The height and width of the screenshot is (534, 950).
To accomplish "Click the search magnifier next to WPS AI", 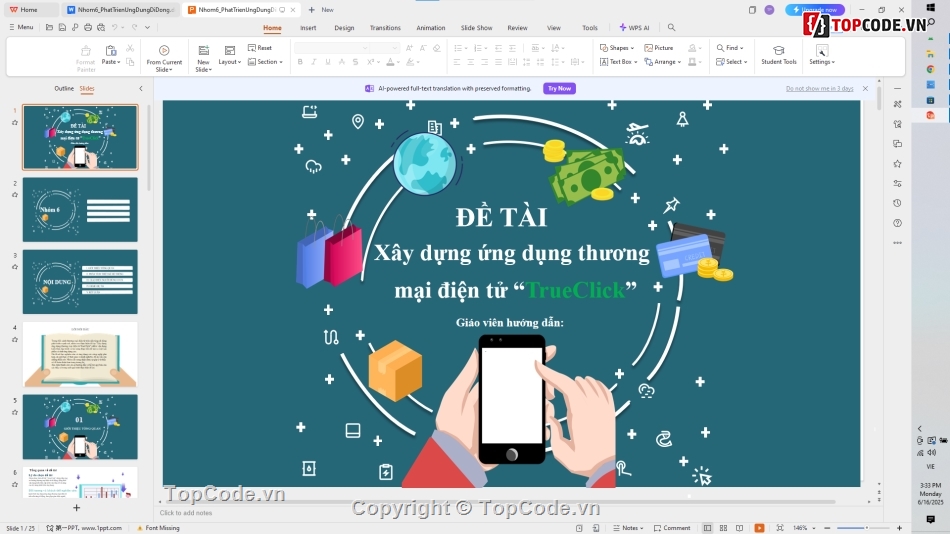I will 671,27.
